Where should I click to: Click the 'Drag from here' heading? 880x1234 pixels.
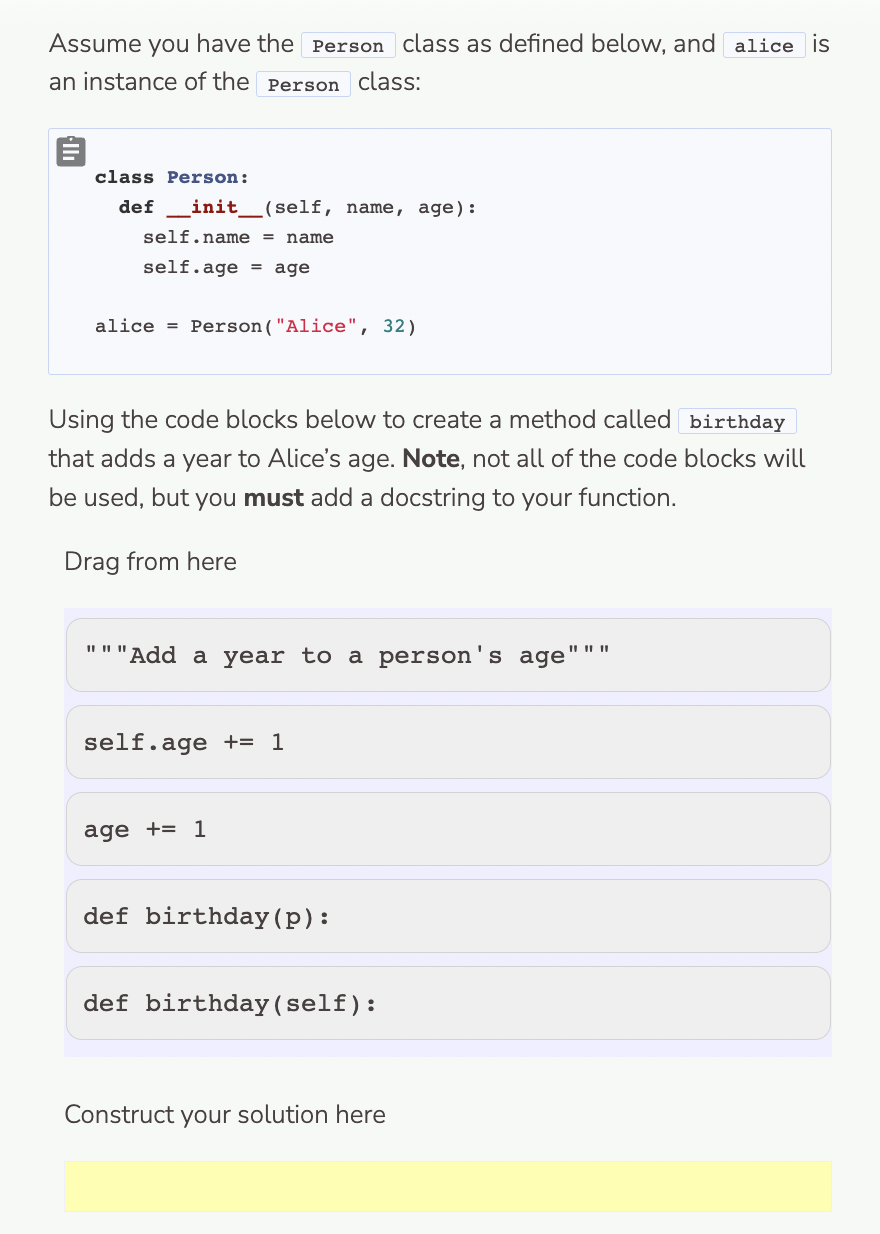[150, 562]
